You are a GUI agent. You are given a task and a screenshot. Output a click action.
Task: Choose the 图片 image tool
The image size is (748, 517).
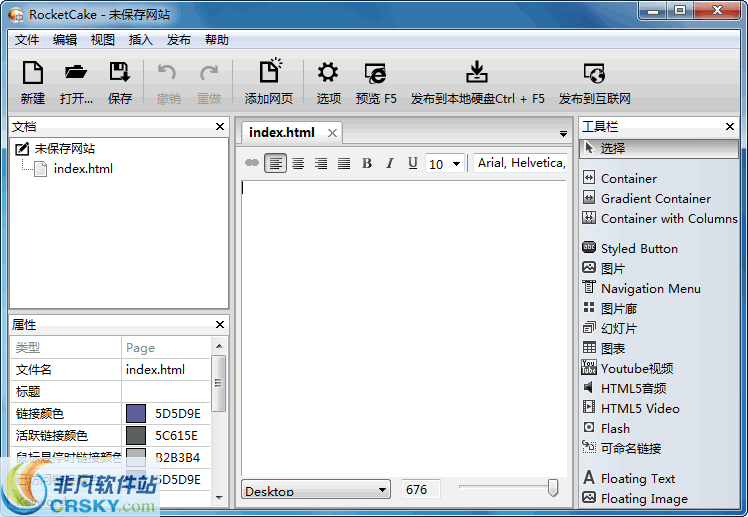tap(603, 269)
